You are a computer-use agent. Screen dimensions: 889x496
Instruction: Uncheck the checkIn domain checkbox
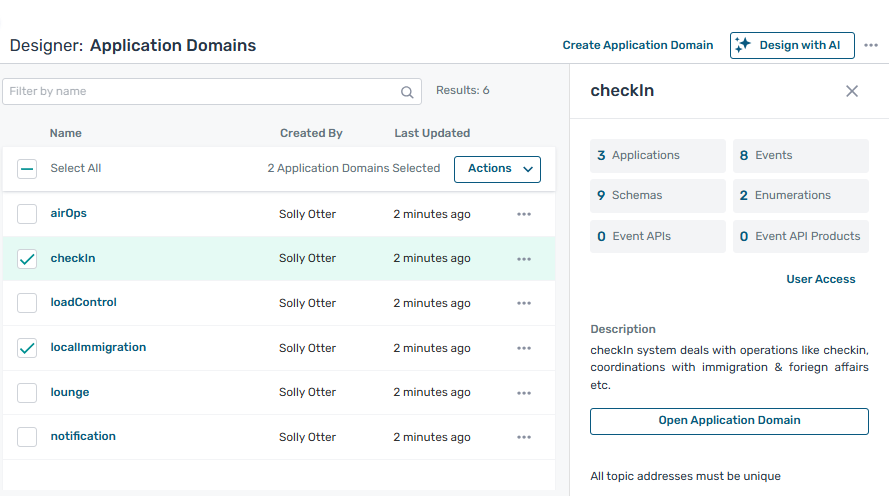pos(27,259)
